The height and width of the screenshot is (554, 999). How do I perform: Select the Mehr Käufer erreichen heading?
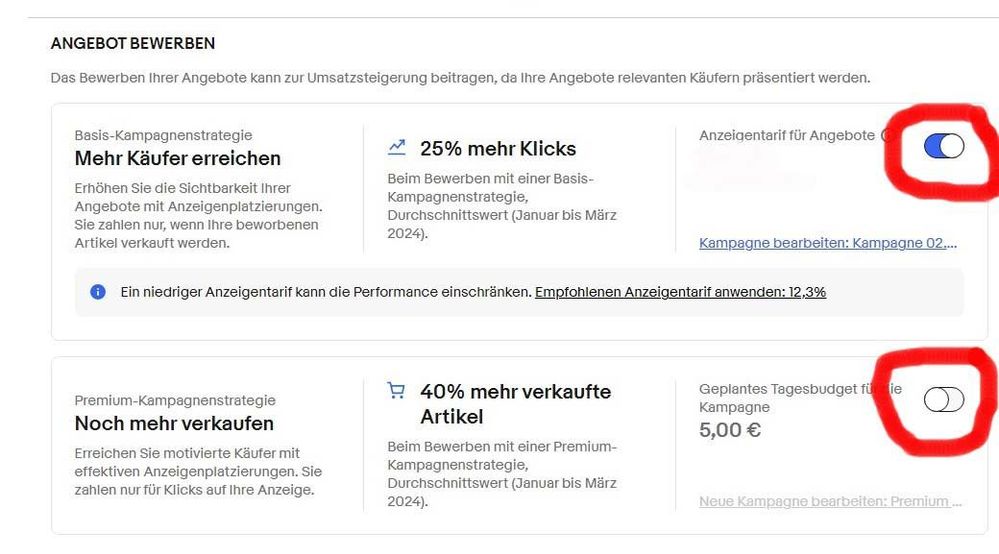(177, 158)
